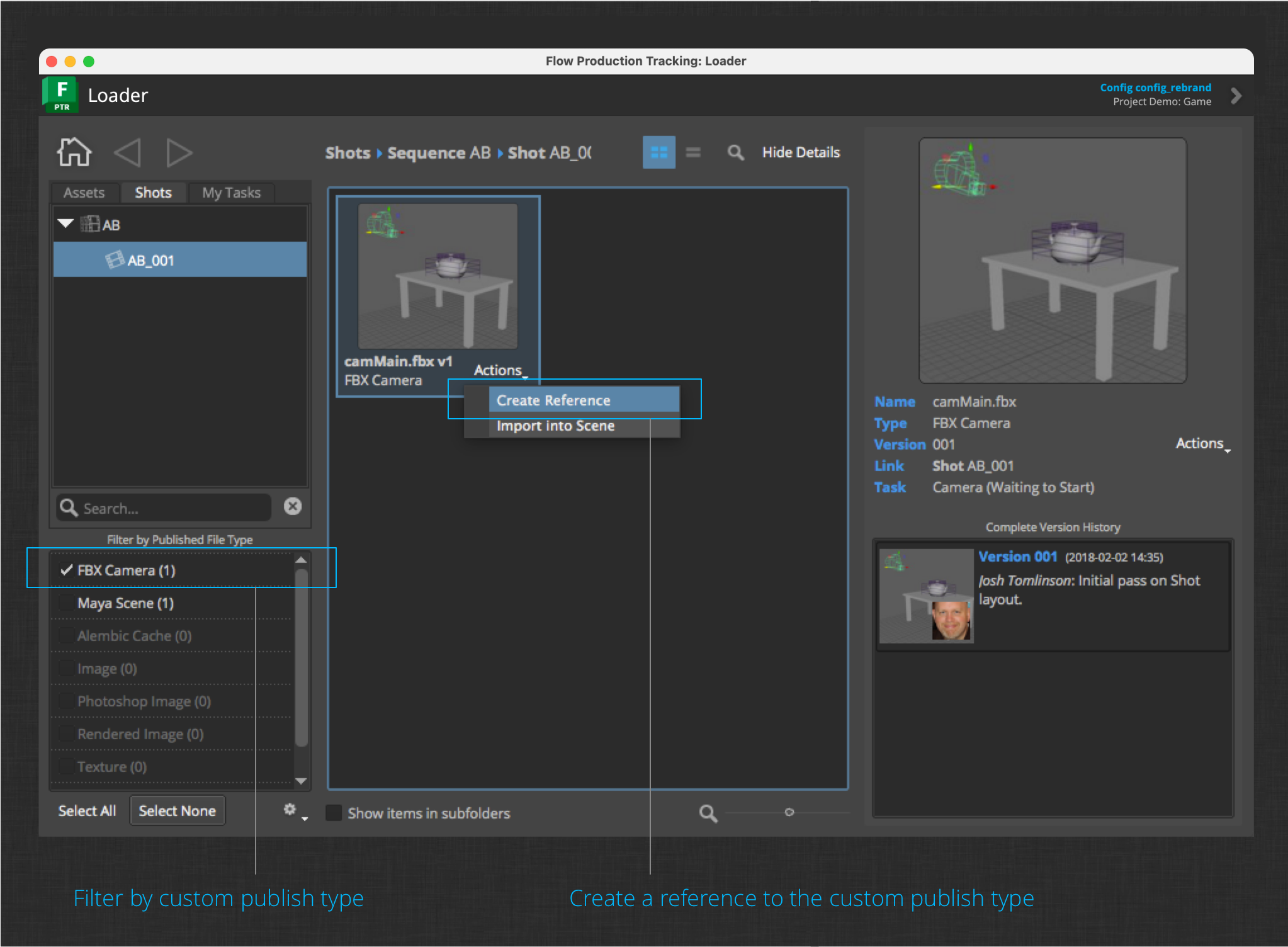Click the chevron arrow beside Config config_rebrand
The image size is (1288, 947).
(1236, 95)
